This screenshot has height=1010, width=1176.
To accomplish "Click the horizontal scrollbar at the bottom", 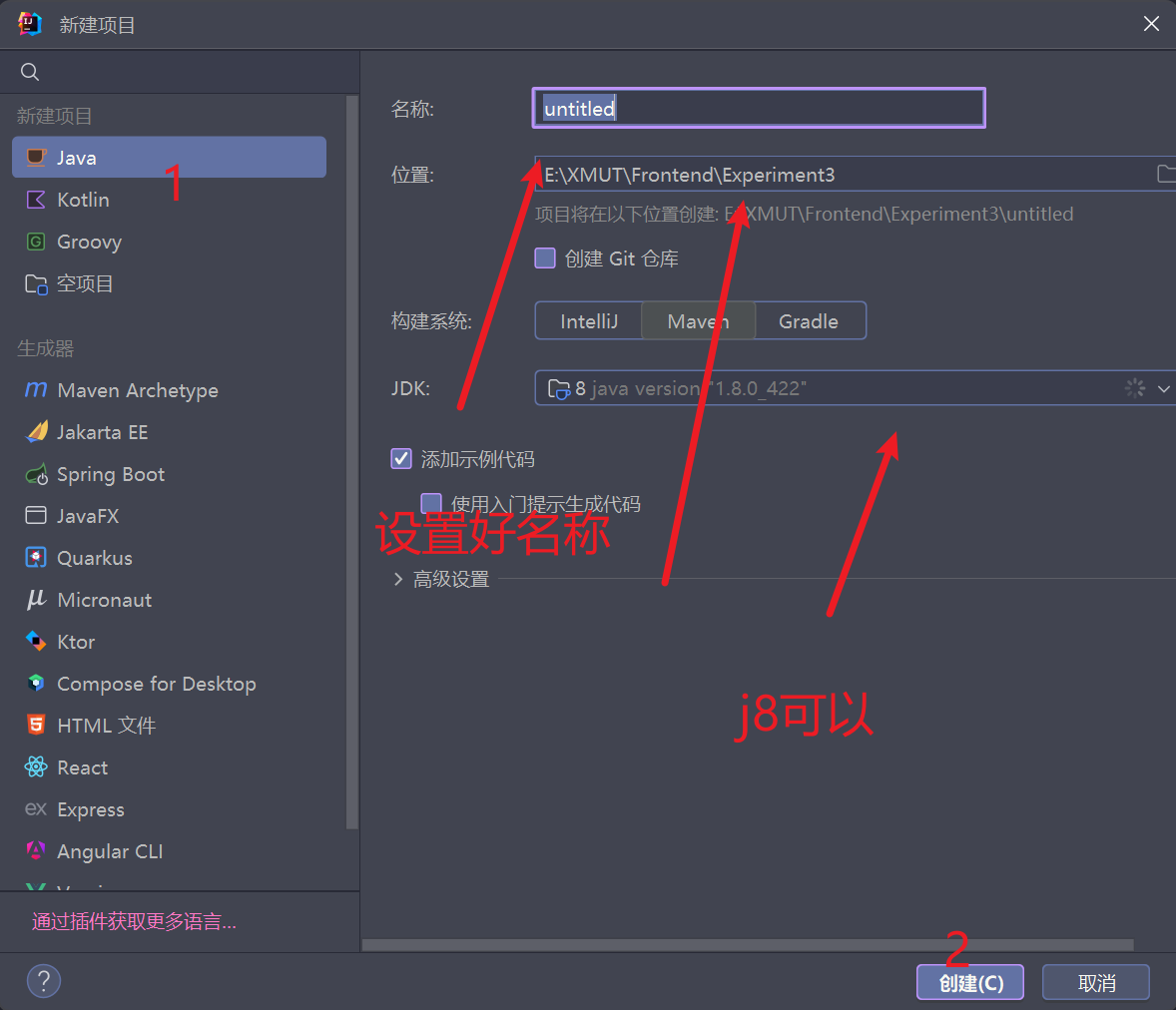I will click(x=748, y=945).
